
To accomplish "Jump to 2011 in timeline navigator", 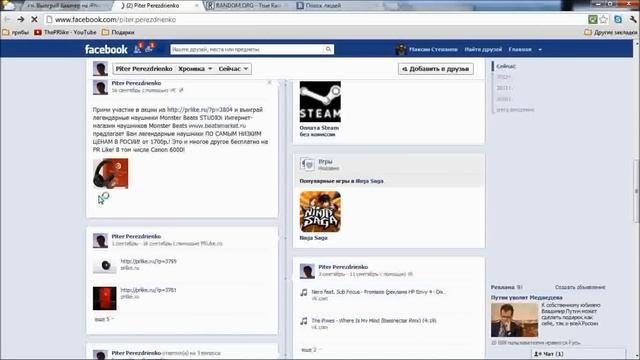I will point(503,88).
